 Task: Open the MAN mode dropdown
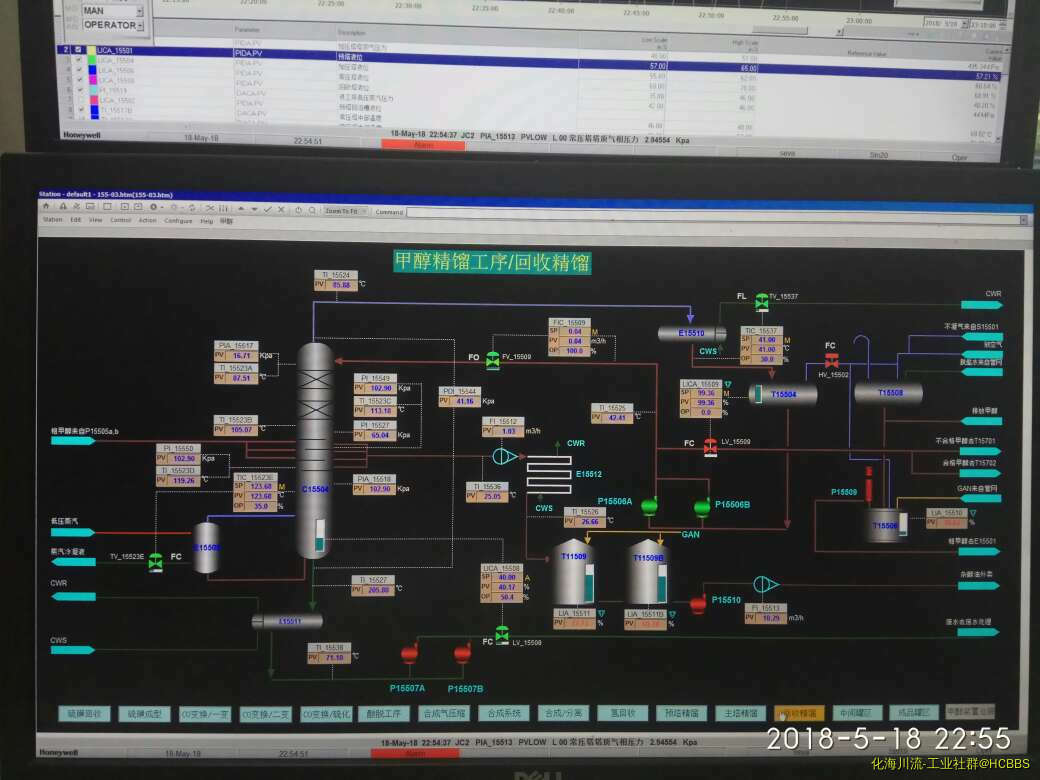tap(139, 11)
